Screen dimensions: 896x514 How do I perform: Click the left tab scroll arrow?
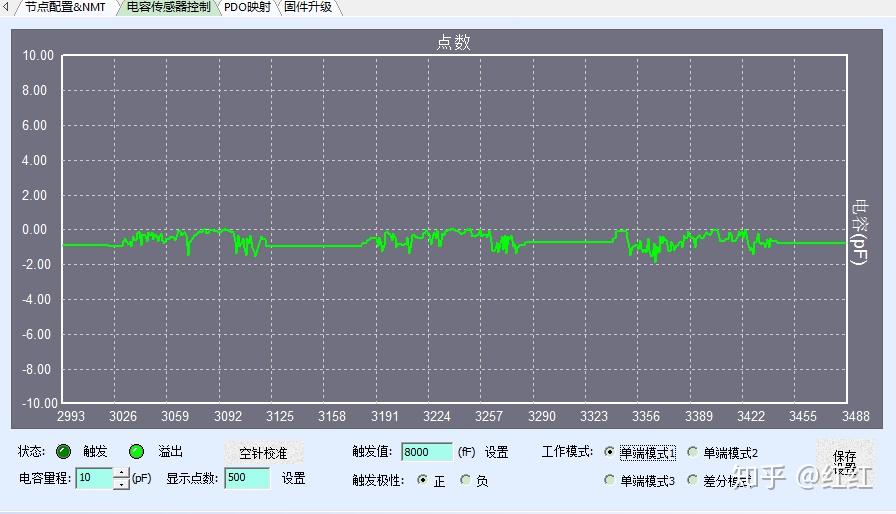coord(6,7)
